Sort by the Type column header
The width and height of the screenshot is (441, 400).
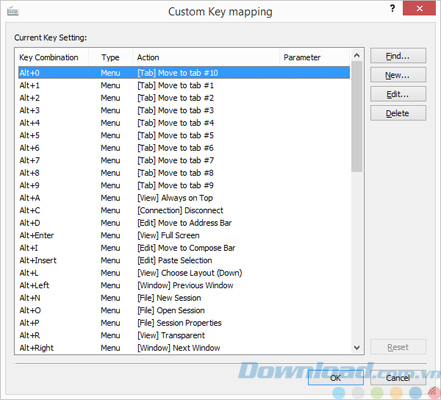click(x=111, y=57)
